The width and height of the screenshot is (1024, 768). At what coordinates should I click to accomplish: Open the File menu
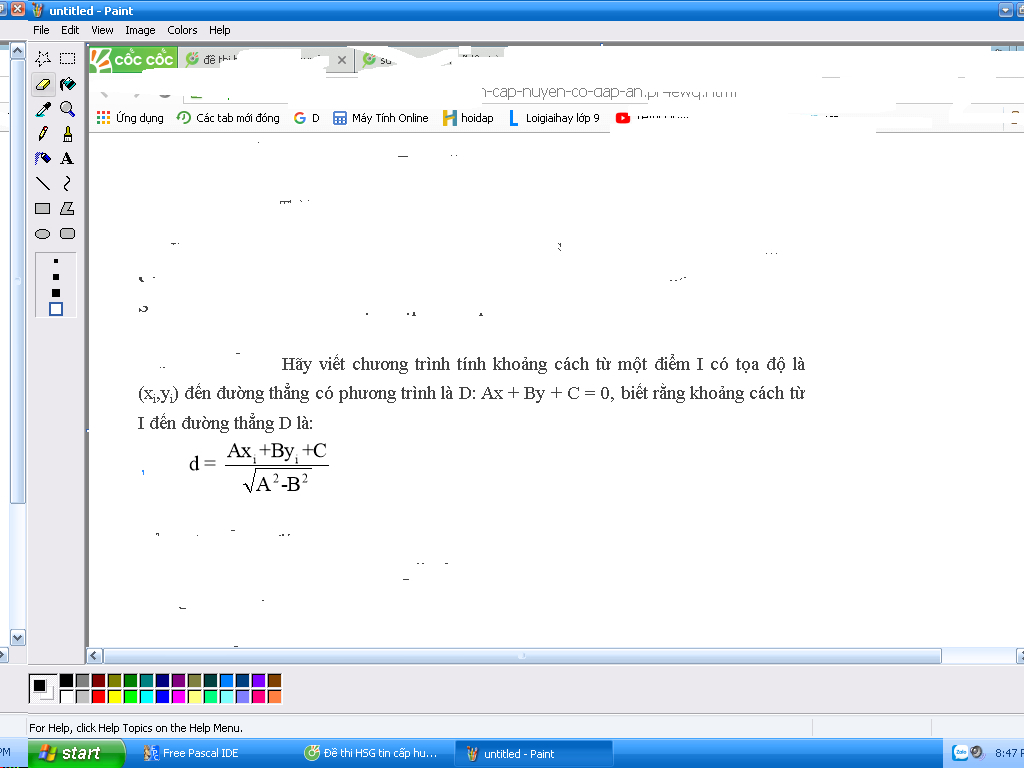pos(41,30)
